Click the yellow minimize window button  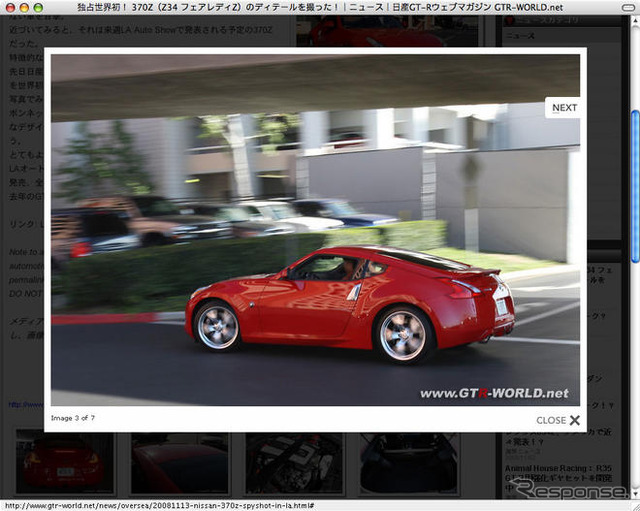tap(24, 7)
